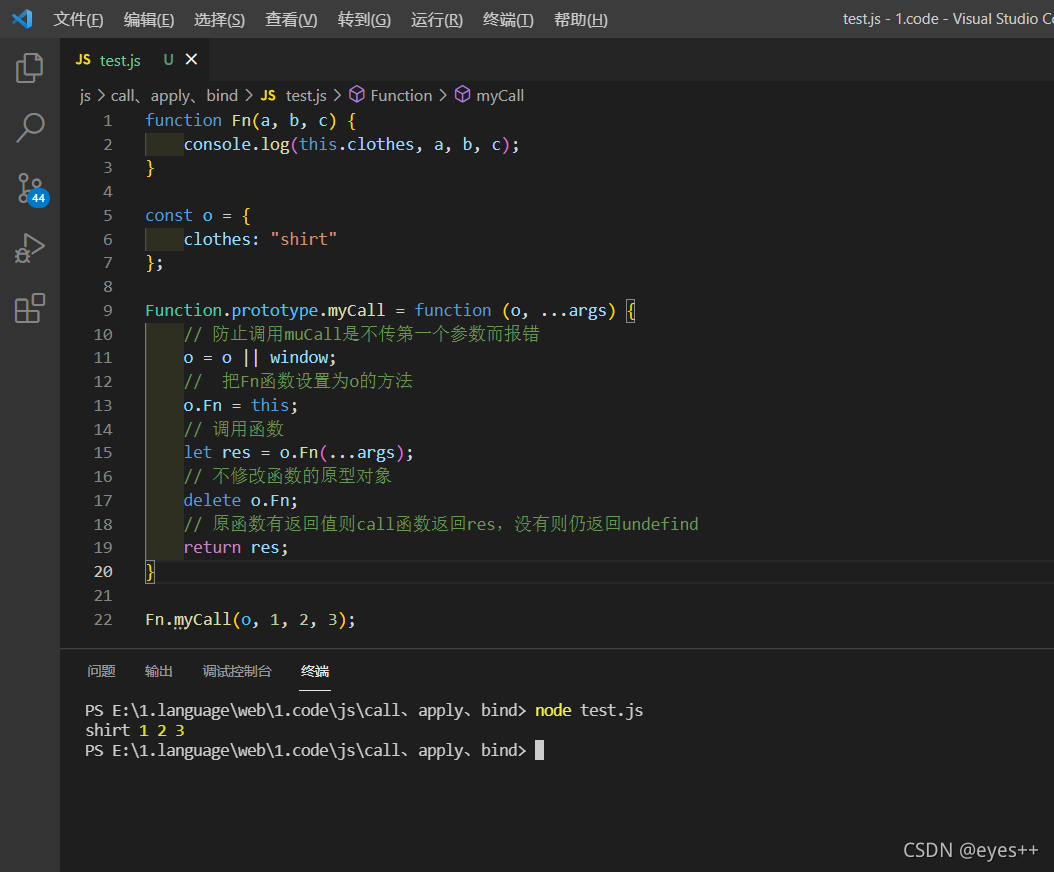Click 'Function.prototype.myCall' on line 9
This screenshot has height=872, width=1054.
[x=266, y=311]
